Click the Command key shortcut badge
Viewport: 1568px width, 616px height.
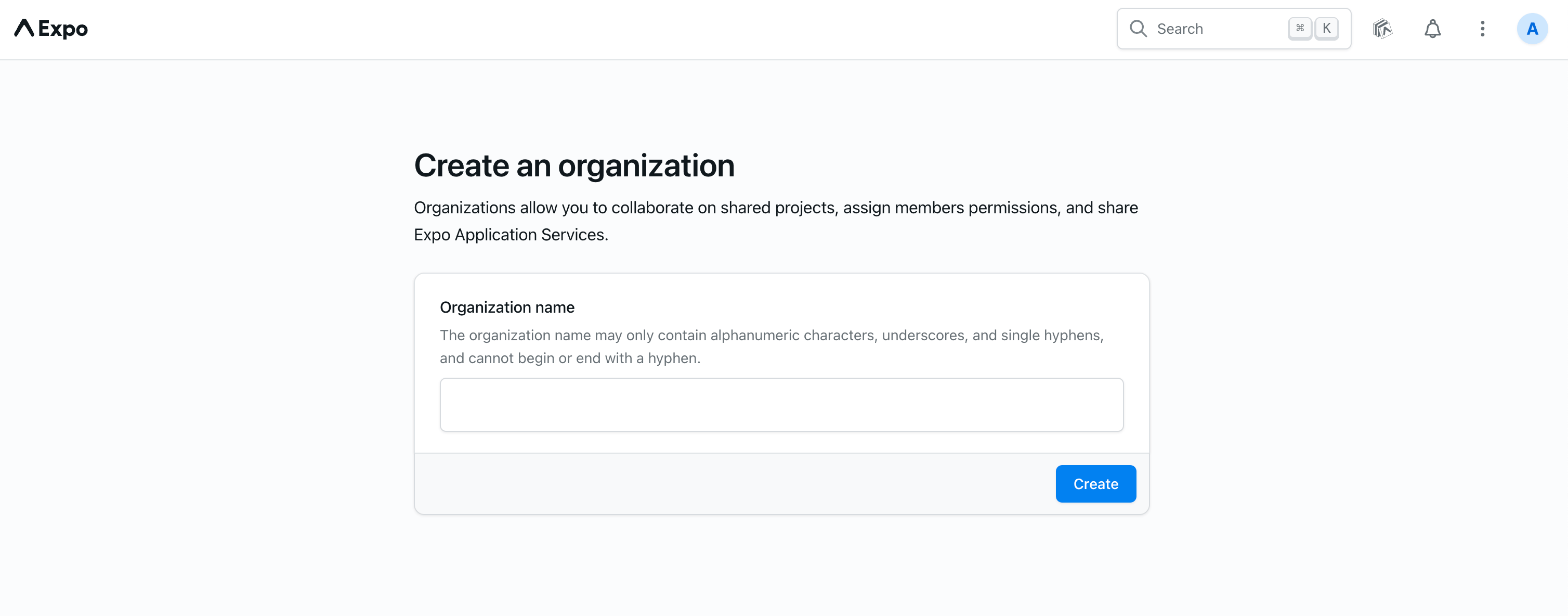click(1300, 28)
